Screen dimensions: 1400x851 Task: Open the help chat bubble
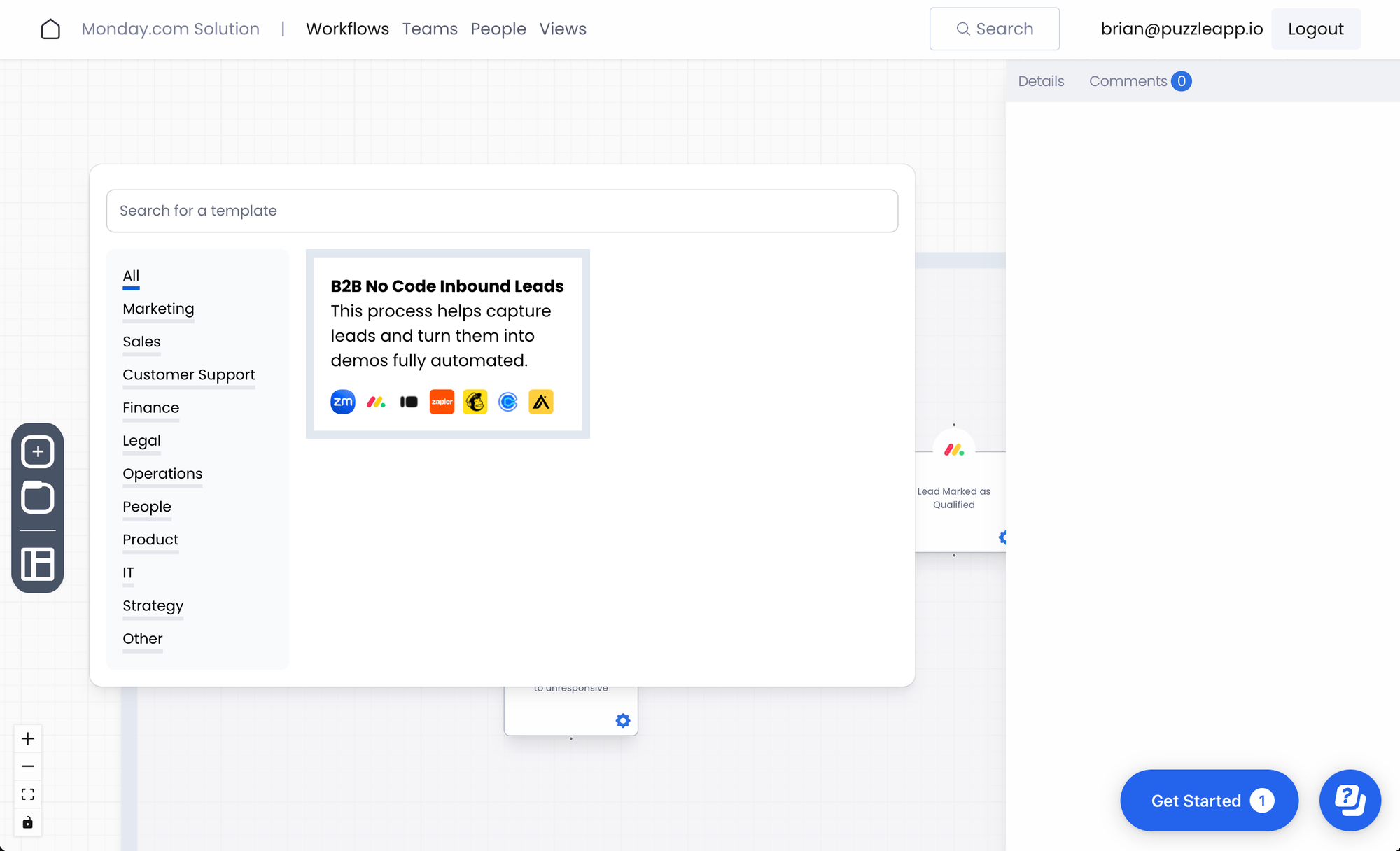[1350, 800]
